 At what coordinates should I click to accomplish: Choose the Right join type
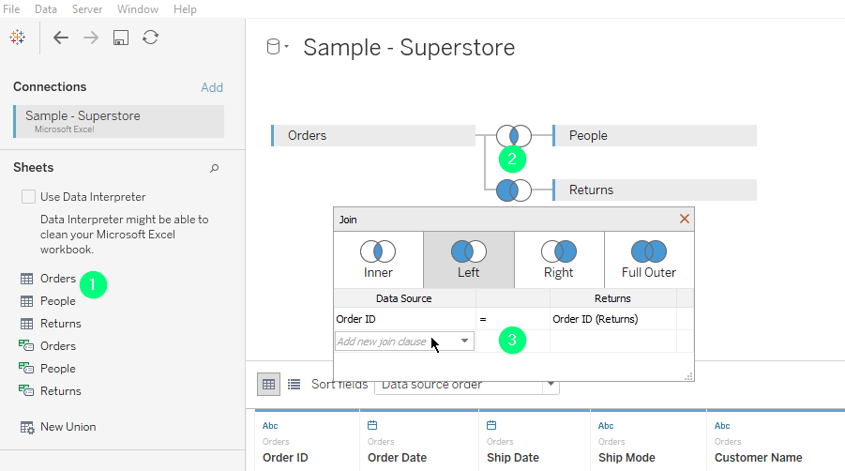(559, 260)
